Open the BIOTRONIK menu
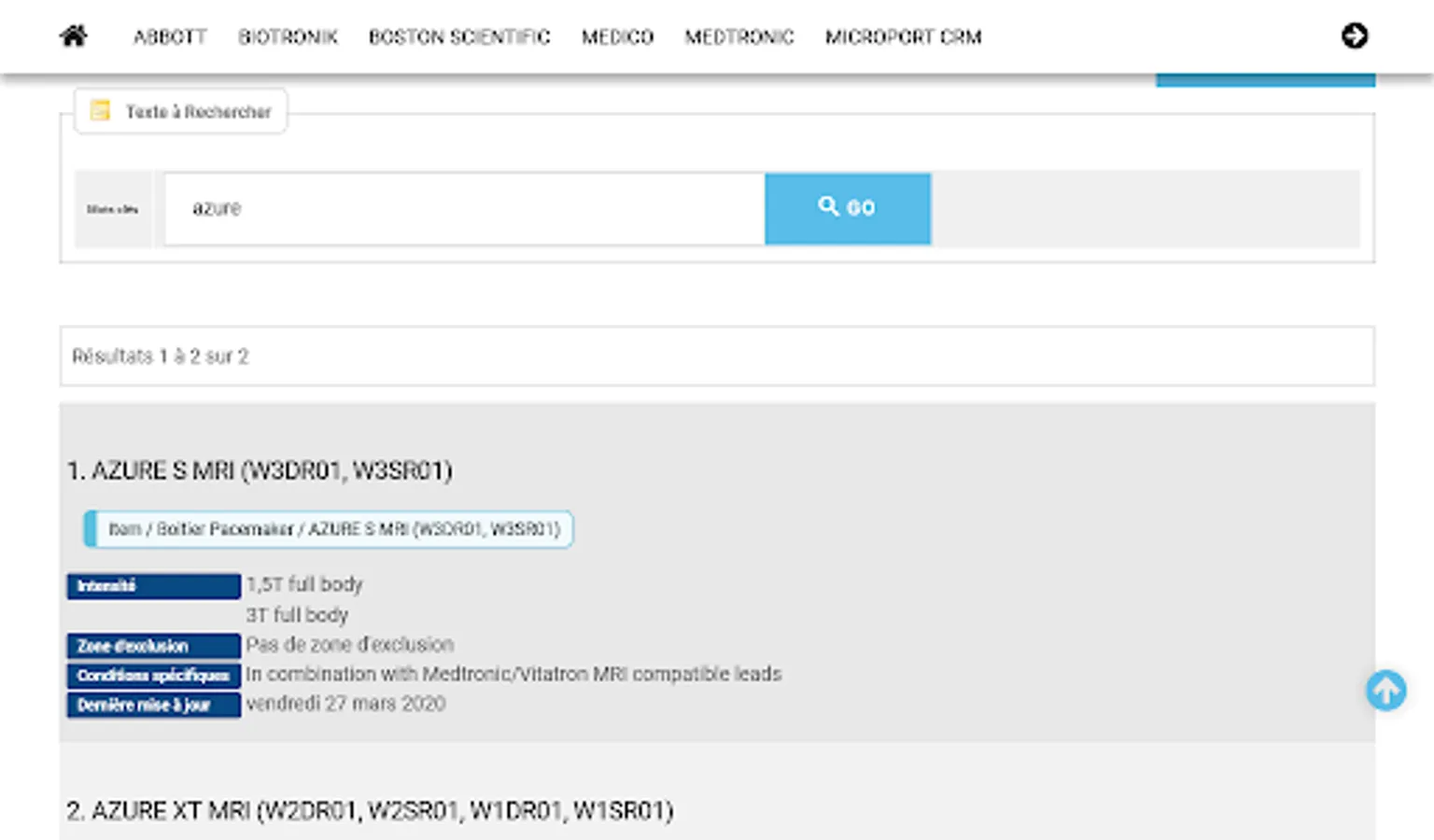Screen dimensions: 1434x840 click(x=288, y=37)
